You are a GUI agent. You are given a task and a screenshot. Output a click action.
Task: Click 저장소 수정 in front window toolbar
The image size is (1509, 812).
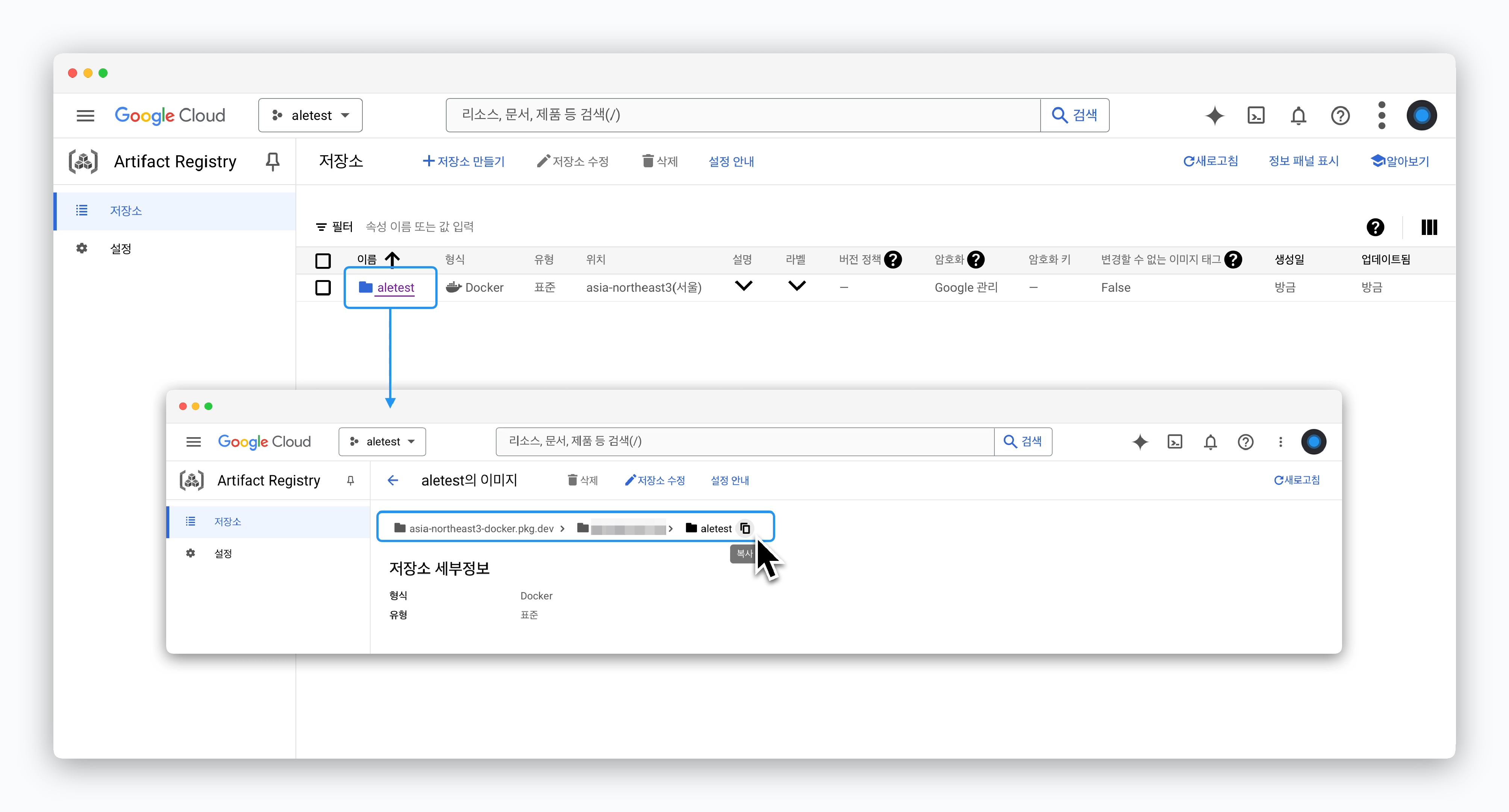pos(655,480)
